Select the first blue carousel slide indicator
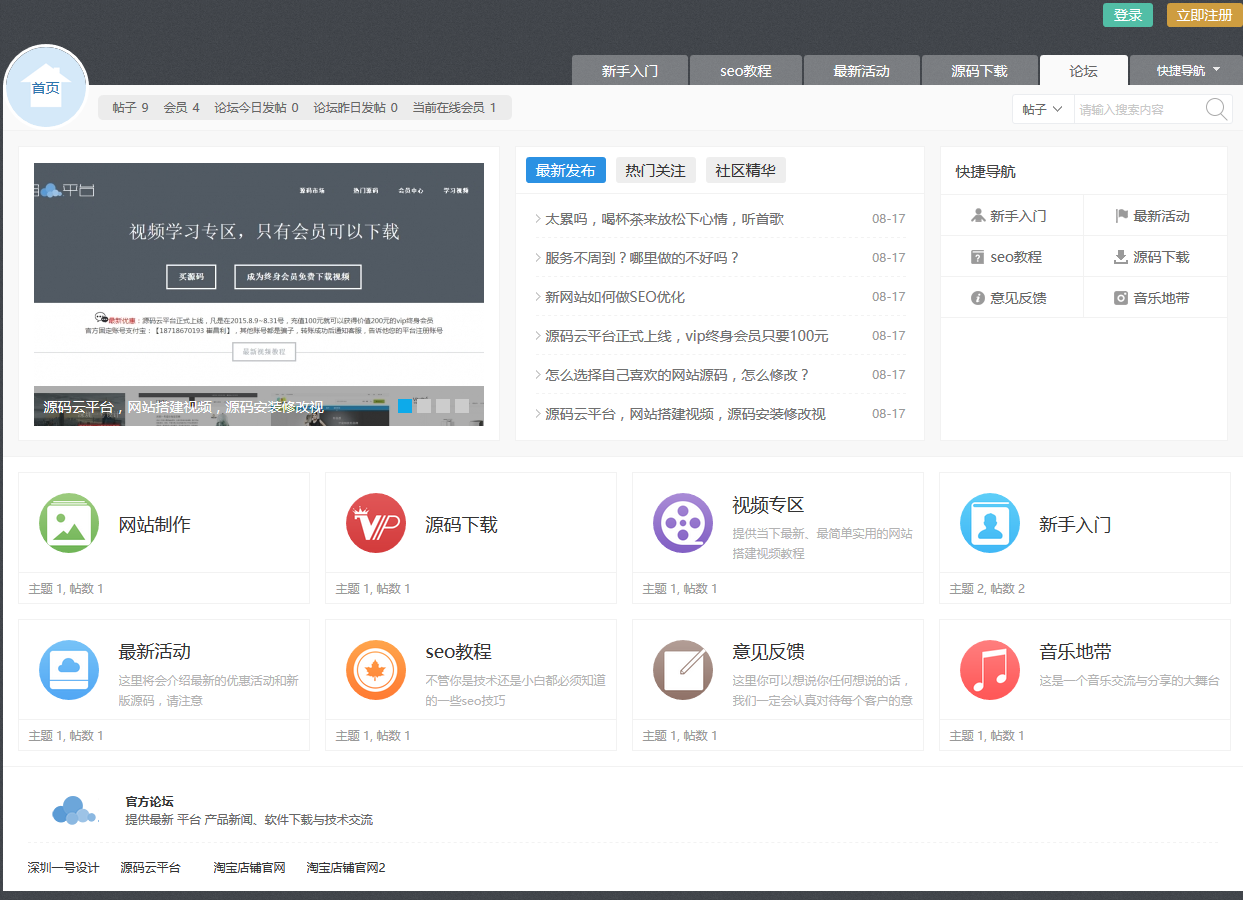The width and height of the screenshot is (1243, 900). click(405, 406)
